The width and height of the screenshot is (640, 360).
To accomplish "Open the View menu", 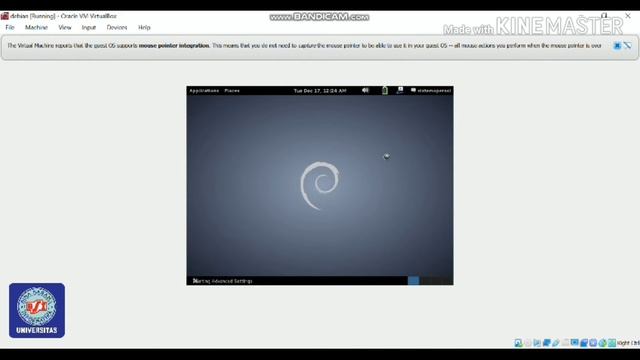I will pos(65,27).
